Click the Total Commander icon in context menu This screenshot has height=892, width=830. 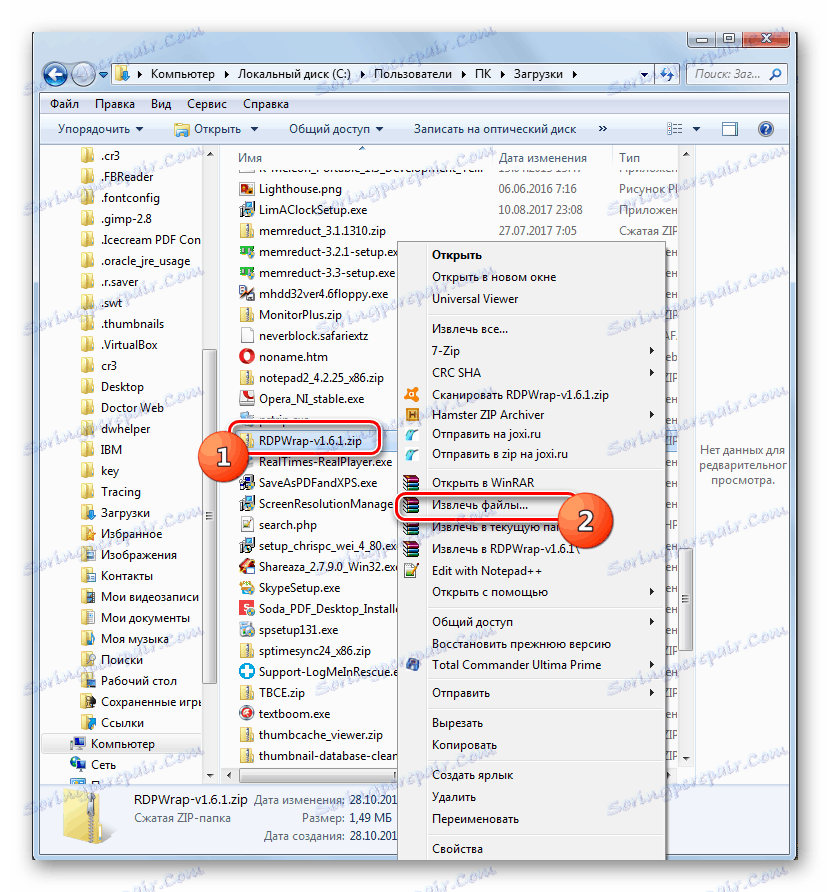pyautogui.click(x=412, y=664)
